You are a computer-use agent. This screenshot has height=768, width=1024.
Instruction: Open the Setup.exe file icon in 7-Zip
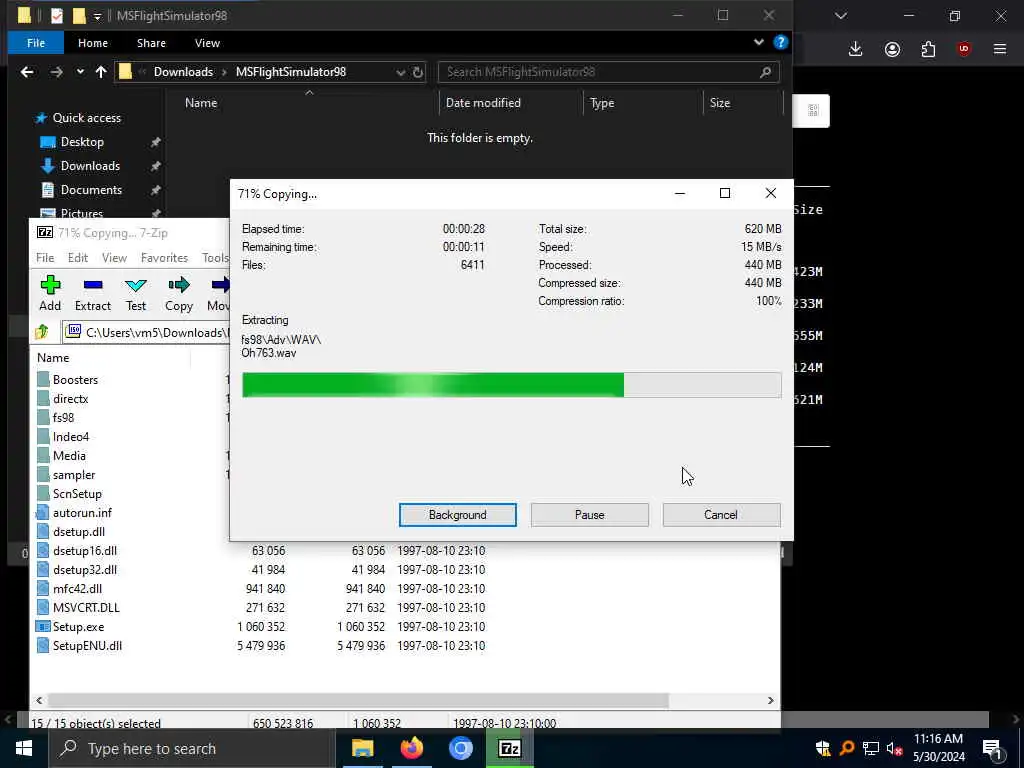point(43,627)
